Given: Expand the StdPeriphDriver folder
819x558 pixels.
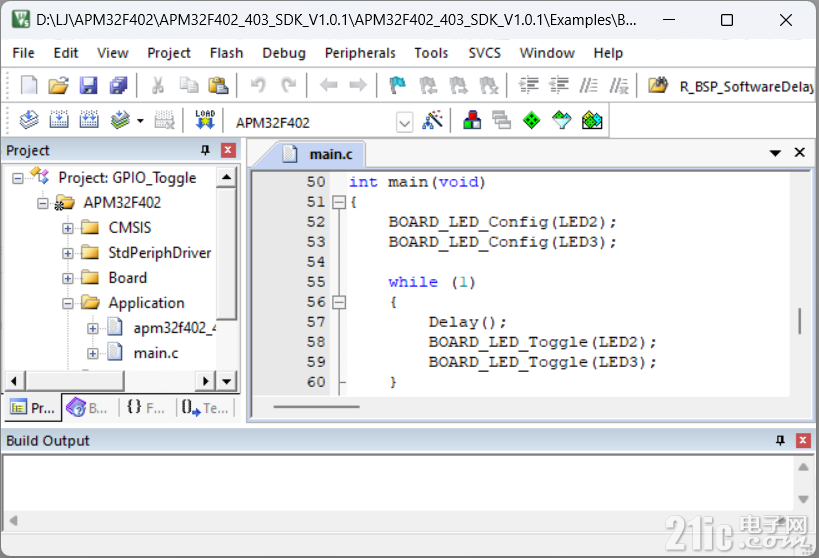Looking at the screenshot, I should (67, 253).
